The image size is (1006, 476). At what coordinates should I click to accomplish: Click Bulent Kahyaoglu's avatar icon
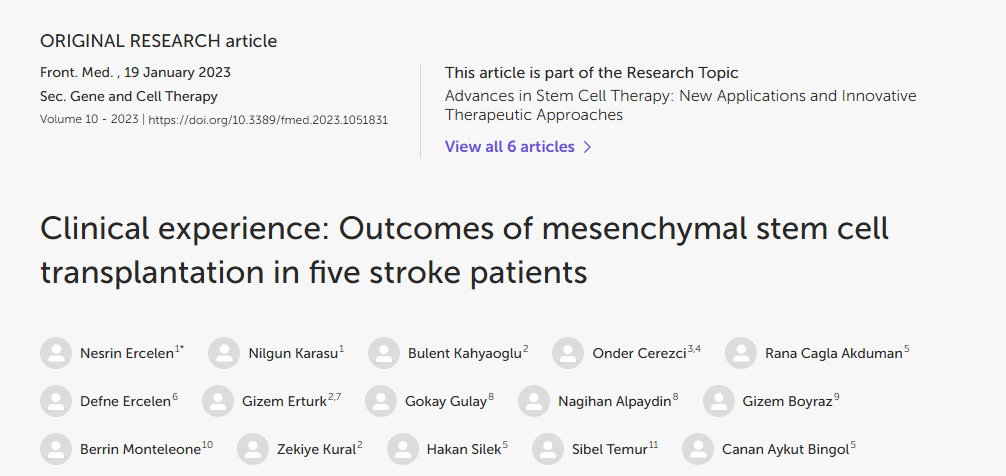pyautogui.click(x=384, y=353)
